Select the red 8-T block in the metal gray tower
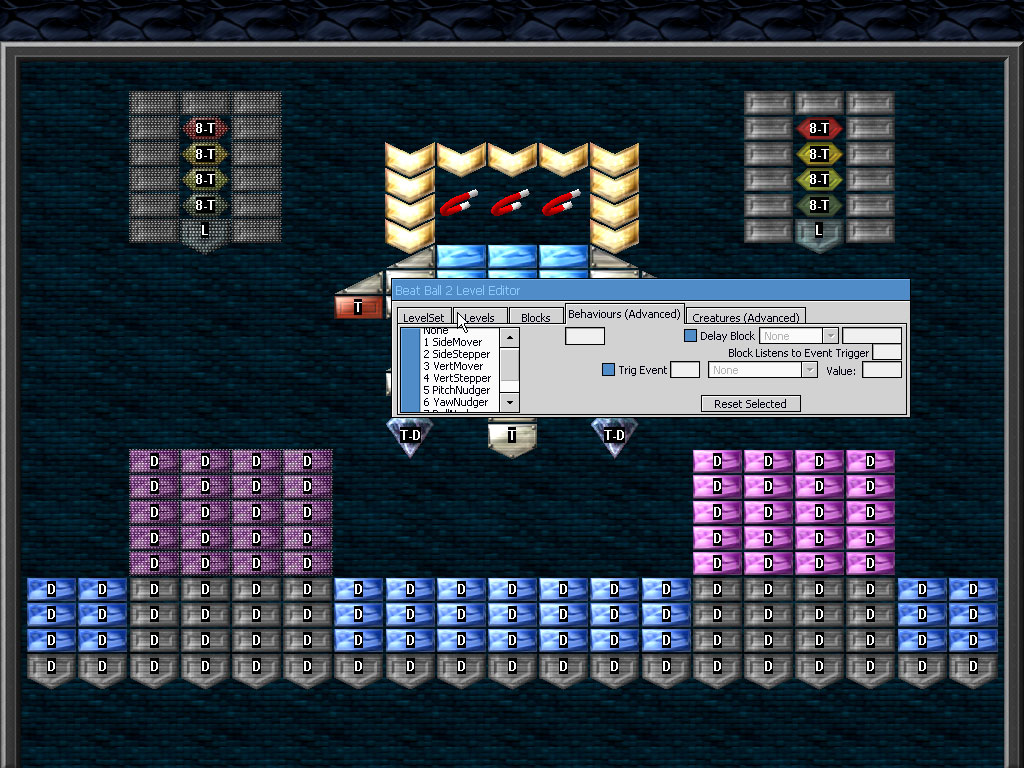 click(819, 128)
